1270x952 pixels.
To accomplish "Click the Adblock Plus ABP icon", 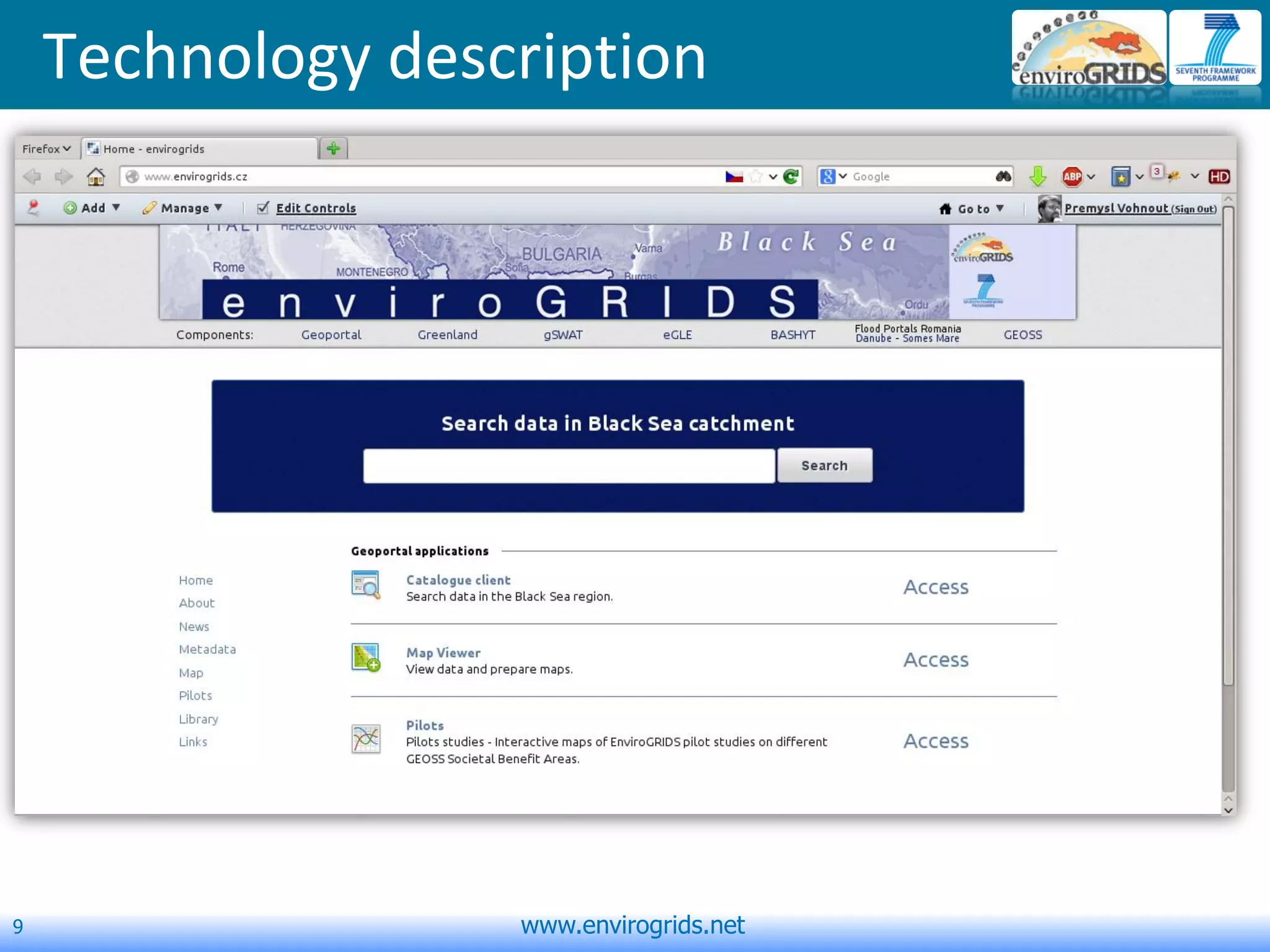I will 1072,177.
